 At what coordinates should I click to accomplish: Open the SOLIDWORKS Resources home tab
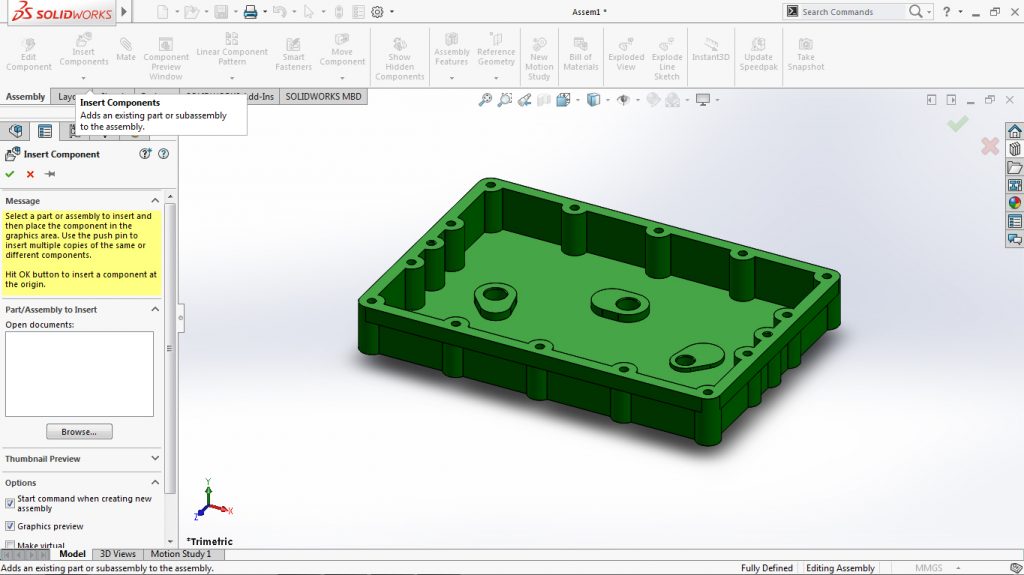tap(1014, 131)
